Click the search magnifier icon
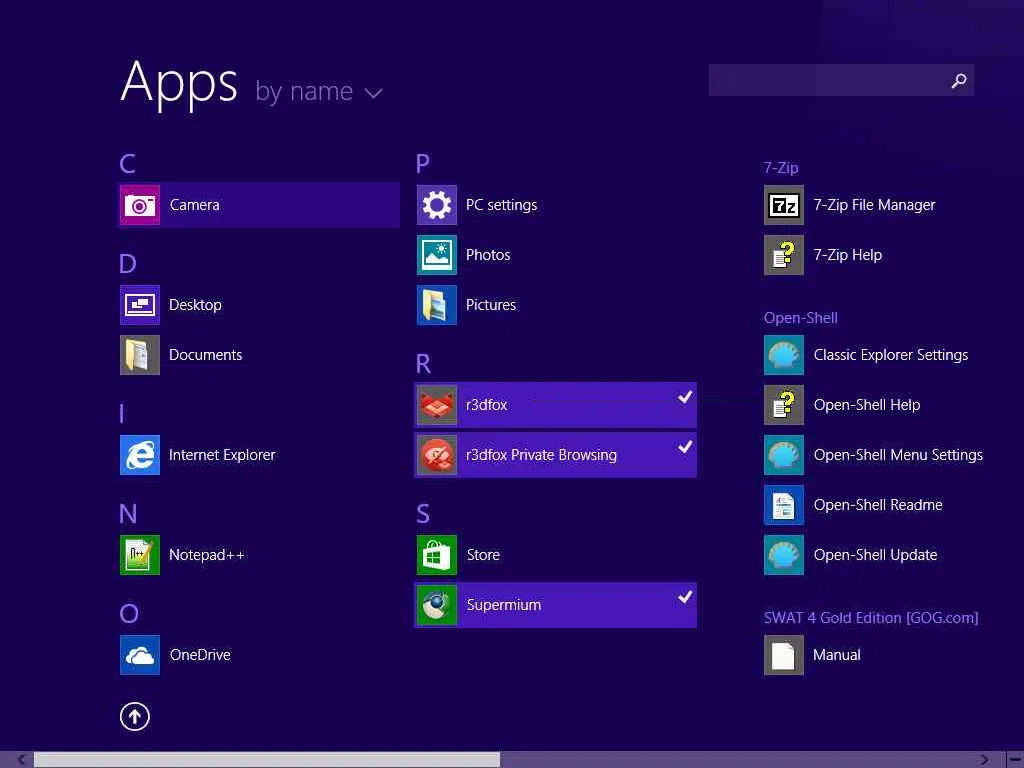 click(959, 80)
